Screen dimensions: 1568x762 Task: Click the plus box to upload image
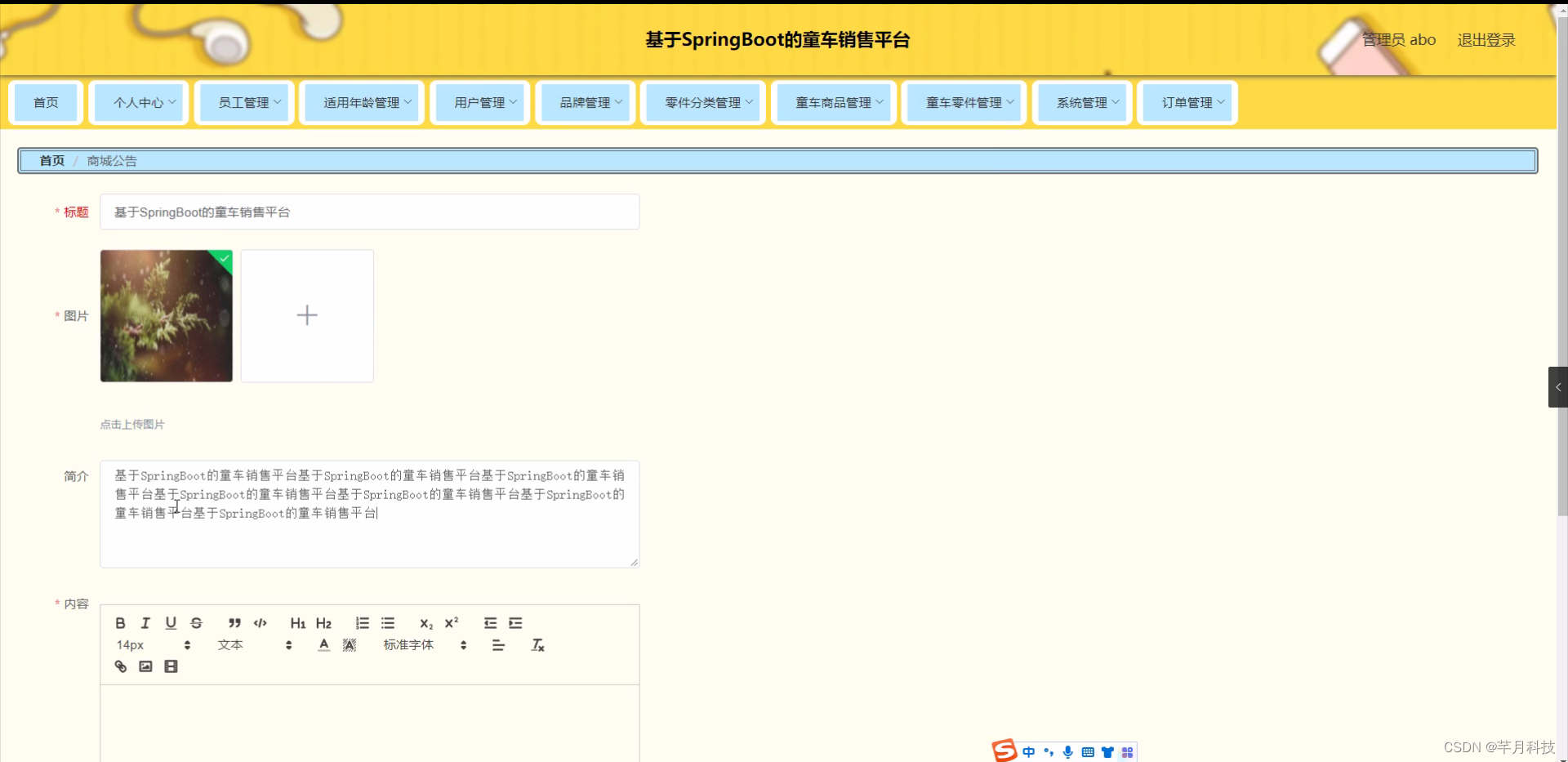[307, 316]
